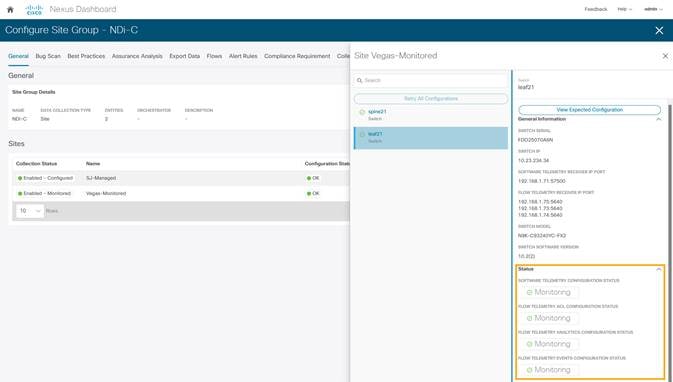673x382 pixels.
Task: Click the Name column header
Action: click(x=93, y=164)
